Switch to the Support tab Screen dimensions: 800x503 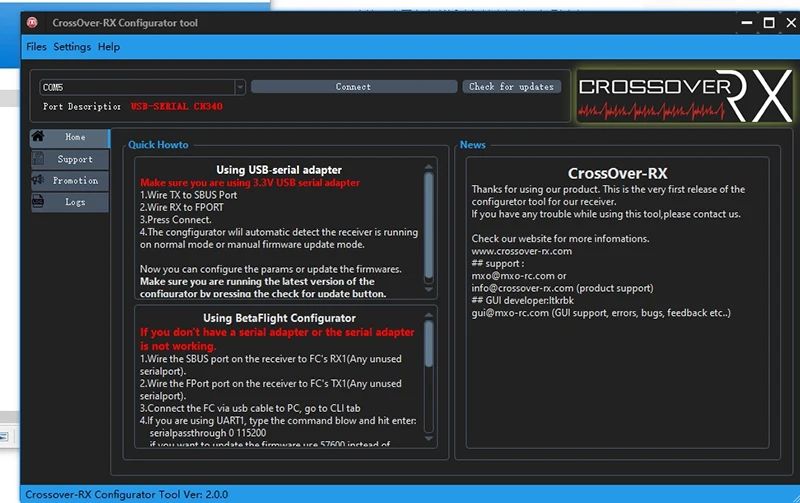click(x=70, y=159)
